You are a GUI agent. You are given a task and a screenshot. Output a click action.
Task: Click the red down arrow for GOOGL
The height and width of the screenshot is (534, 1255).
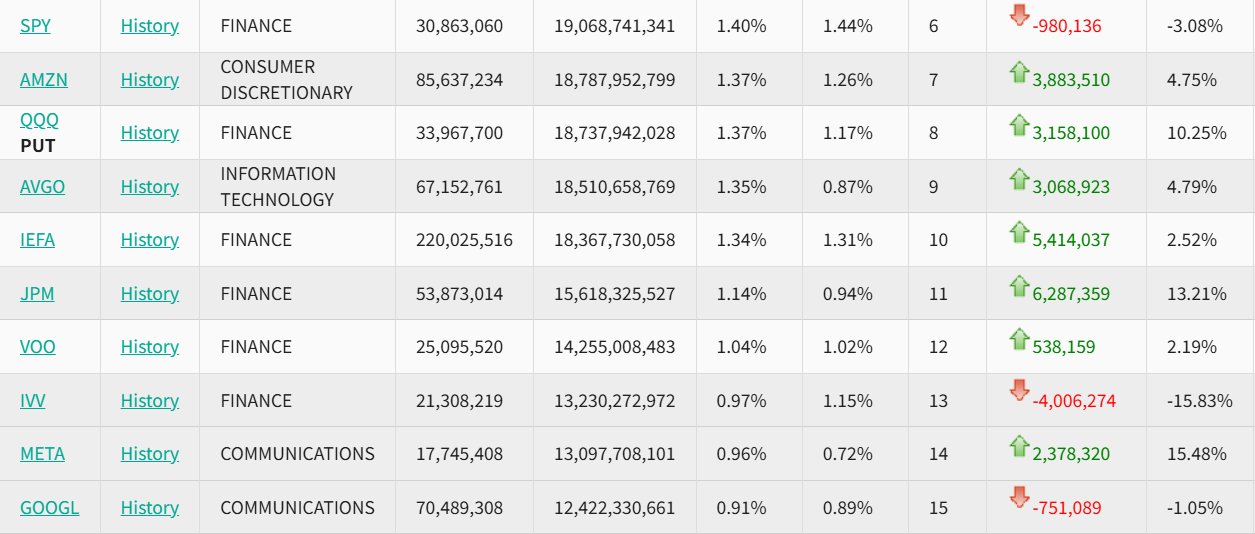click(x=1019, y=497)
